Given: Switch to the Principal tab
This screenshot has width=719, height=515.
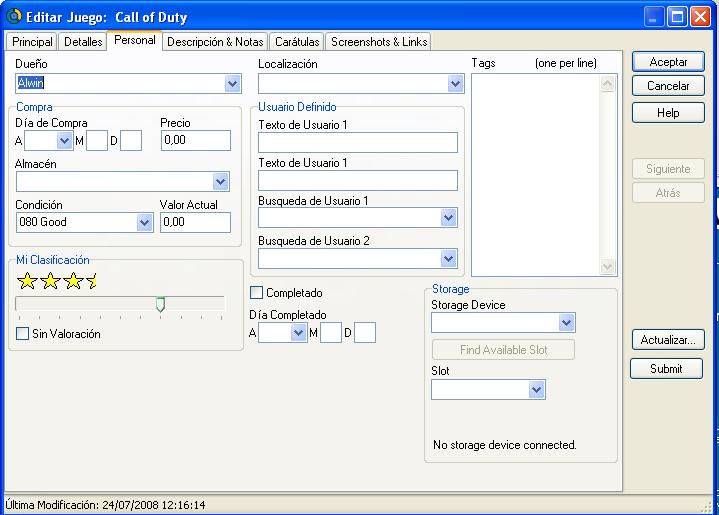Looking at the screenshot, I should point(32,42).
